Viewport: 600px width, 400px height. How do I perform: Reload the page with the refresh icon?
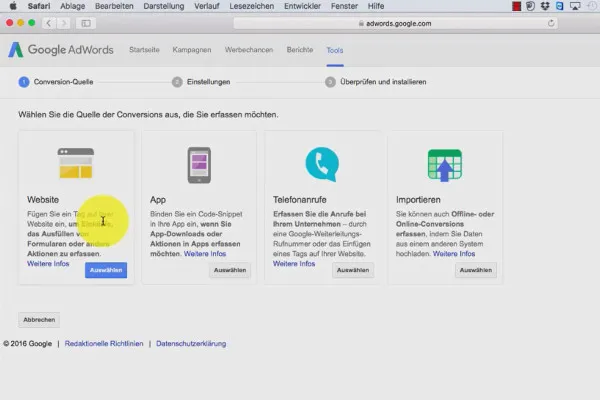551,23
